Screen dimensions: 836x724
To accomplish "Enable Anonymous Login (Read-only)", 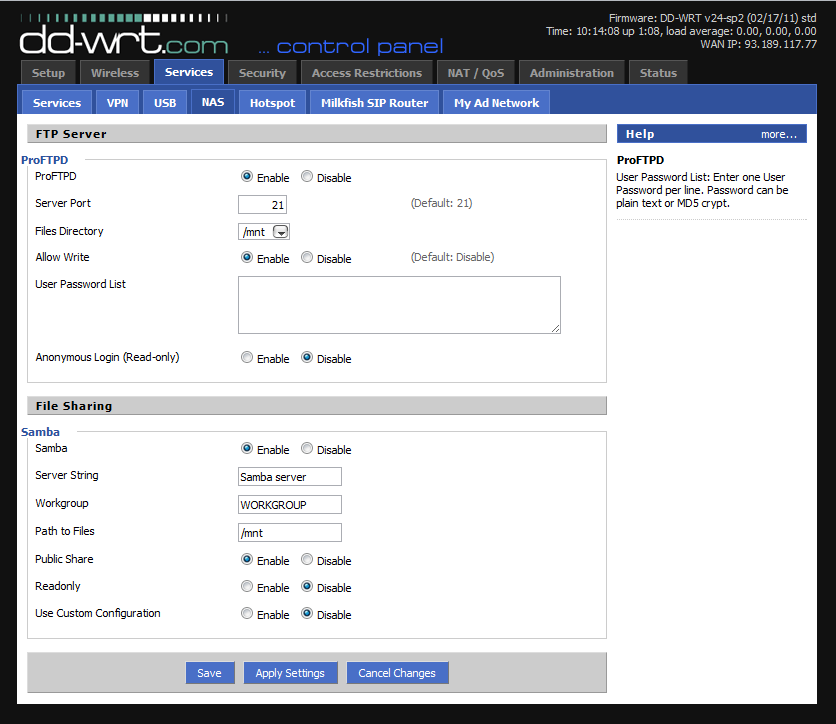I will tap(247, 358).
